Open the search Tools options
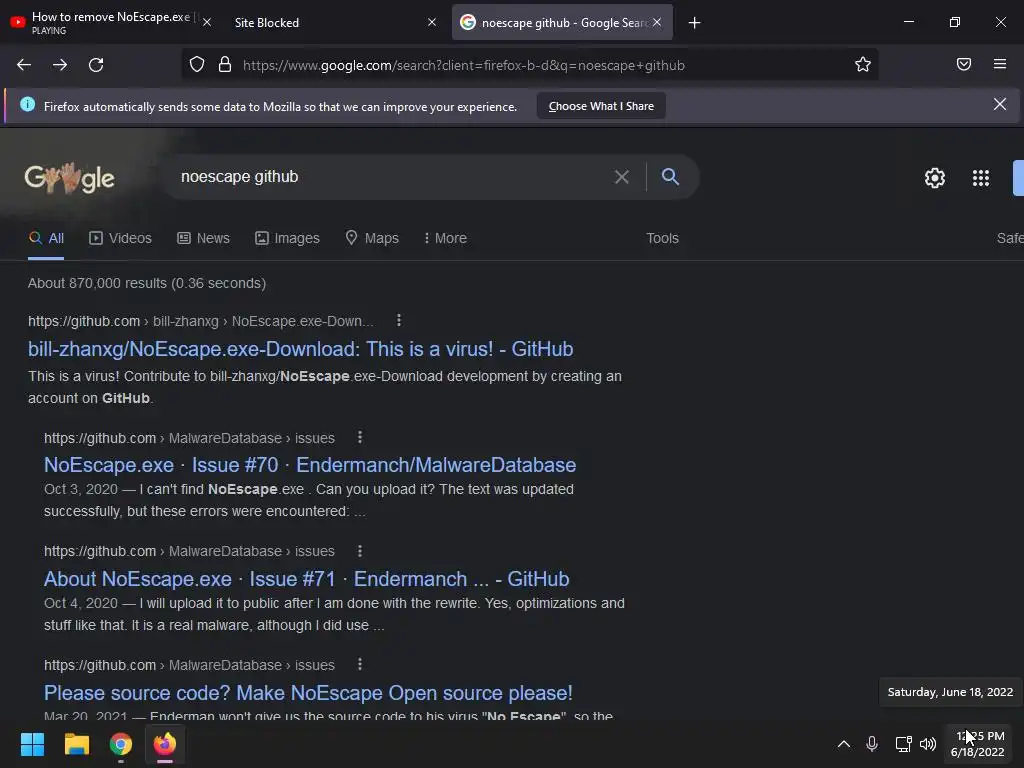The image size is (1024, 768). [662, 238]
